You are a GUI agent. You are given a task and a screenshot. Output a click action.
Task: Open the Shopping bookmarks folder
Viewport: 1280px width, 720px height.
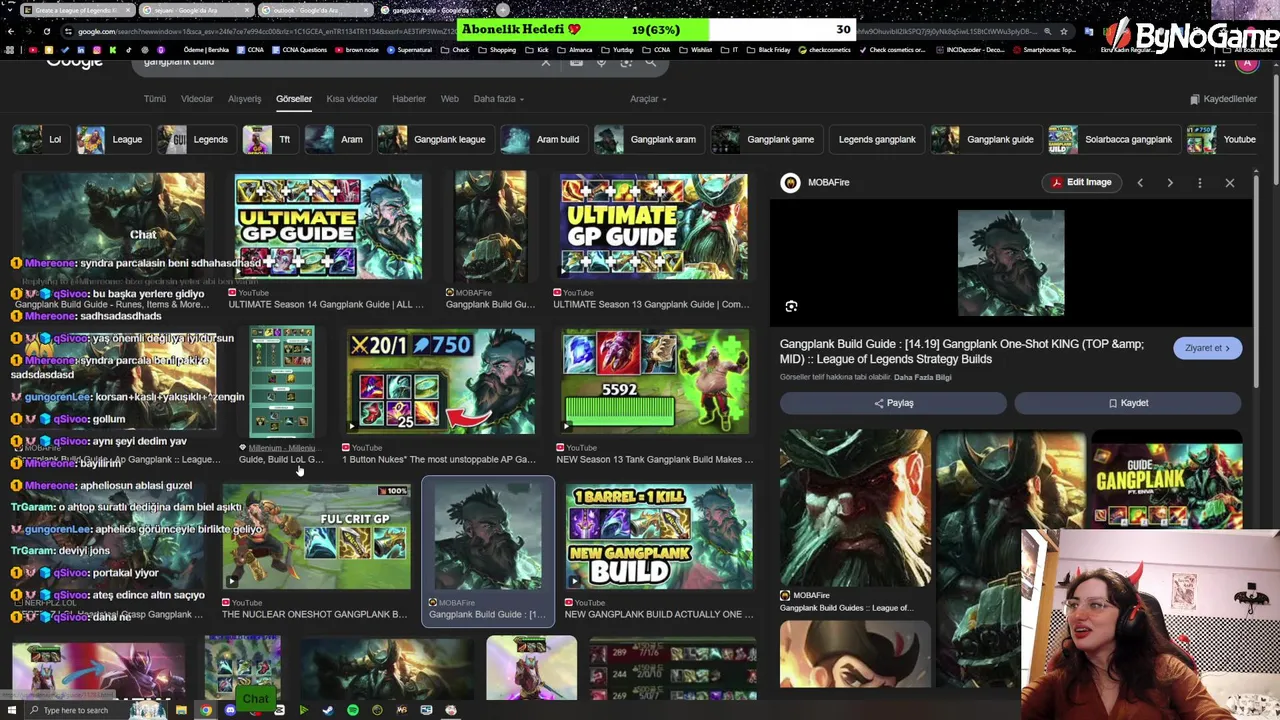pos(497,50)
